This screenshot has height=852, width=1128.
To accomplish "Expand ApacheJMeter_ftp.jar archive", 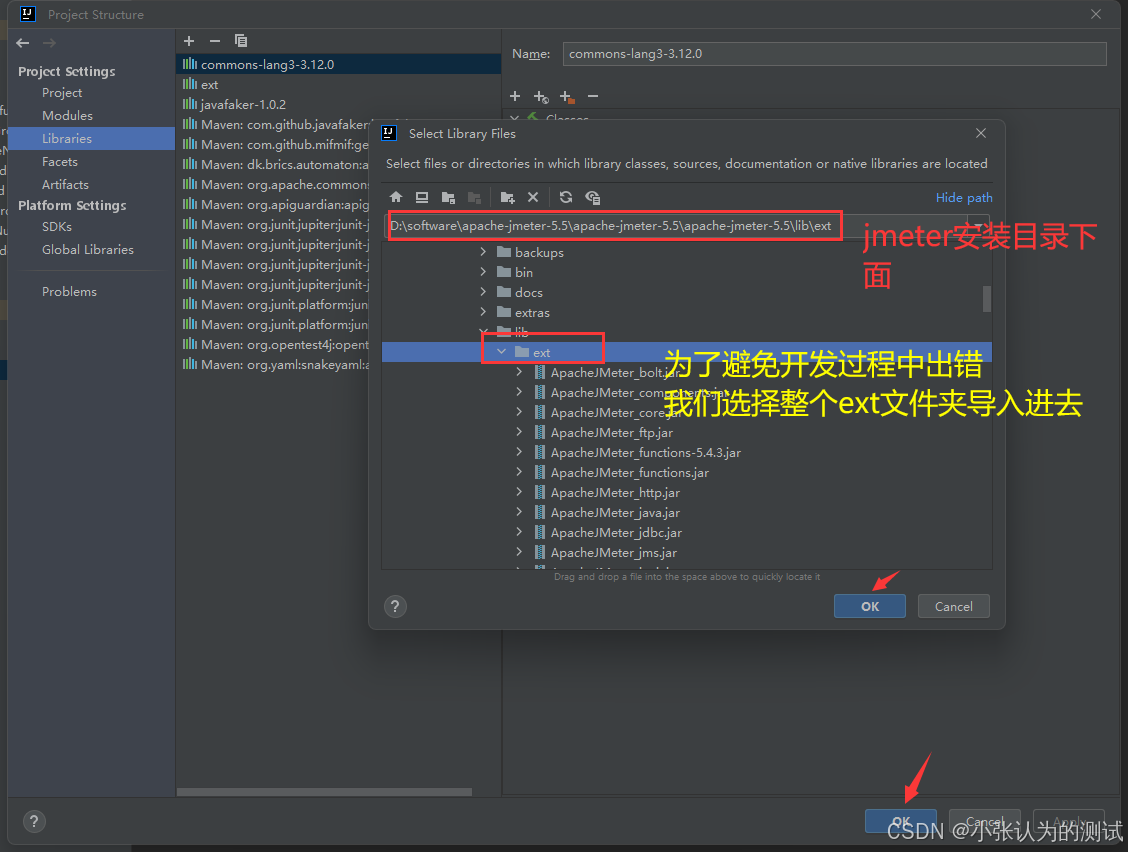I will coord(519,432).
